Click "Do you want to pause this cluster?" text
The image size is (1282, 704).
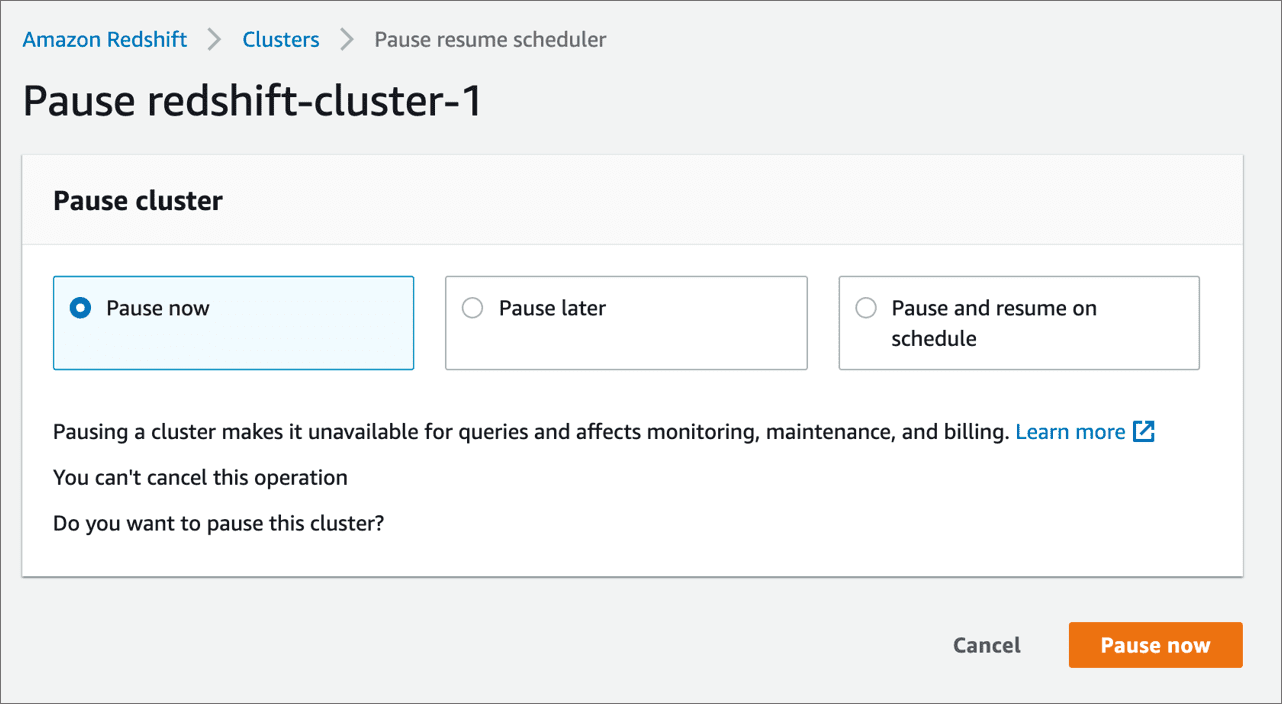pyautogui.click(x=218, y=523)
